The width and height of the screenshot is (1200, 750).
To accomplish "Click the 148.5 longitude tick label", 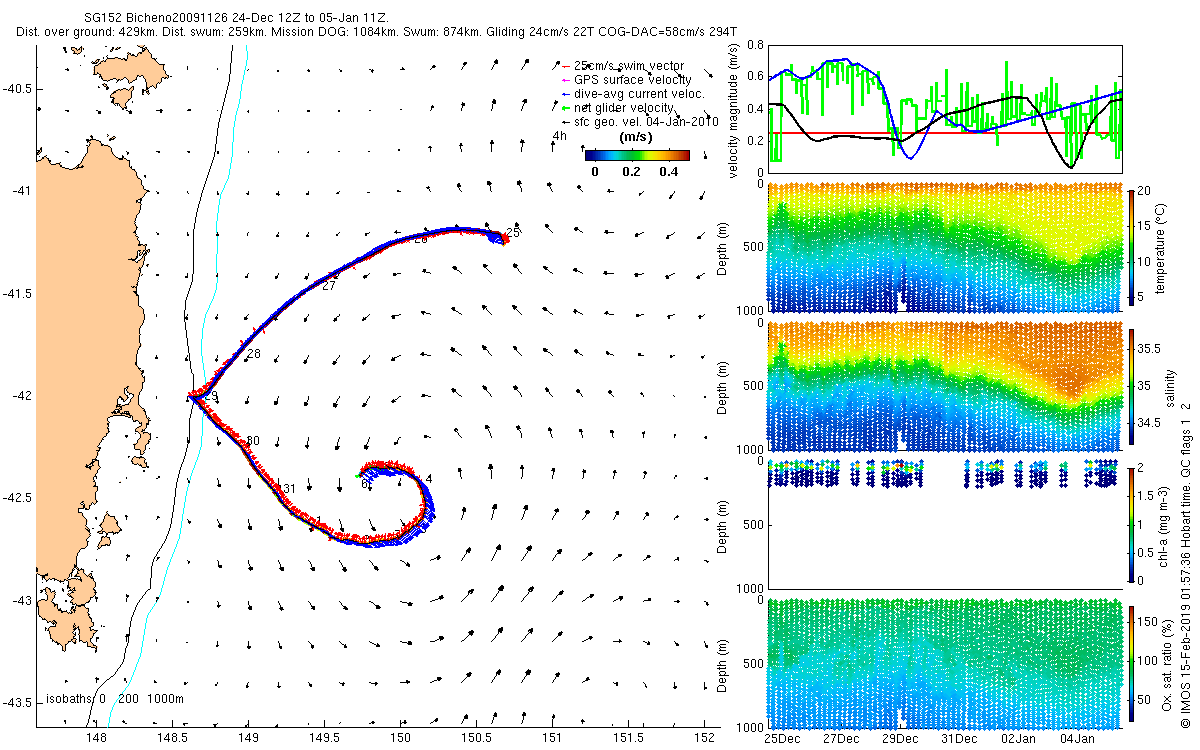I will point(172,738).
